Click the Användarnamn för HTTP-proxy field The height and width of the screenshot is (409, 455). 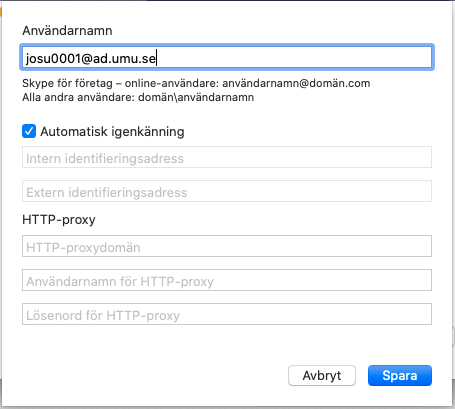(227, 280)
